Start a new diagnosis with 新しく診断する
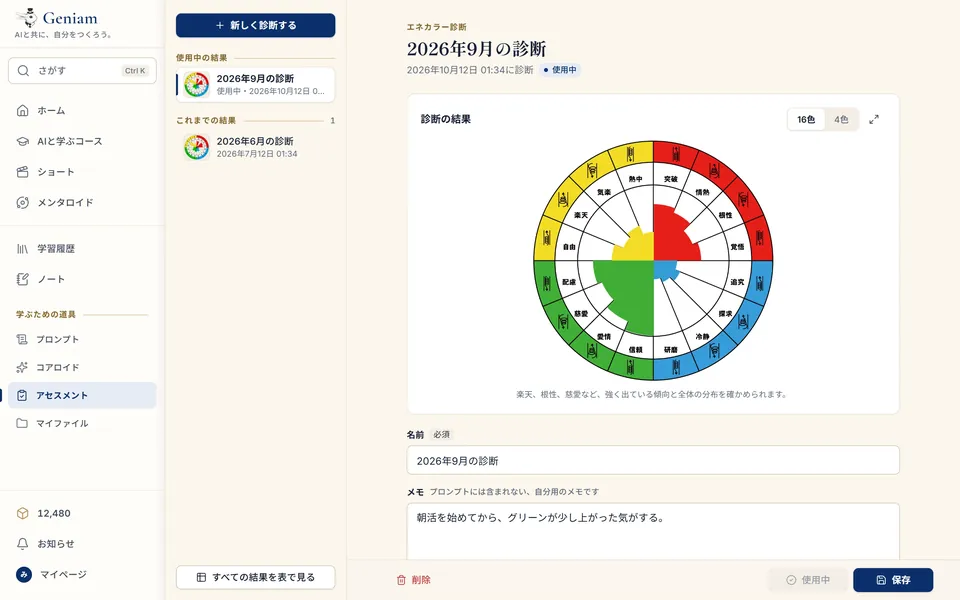Screen dimensions: 960x600 coord(255,25)
